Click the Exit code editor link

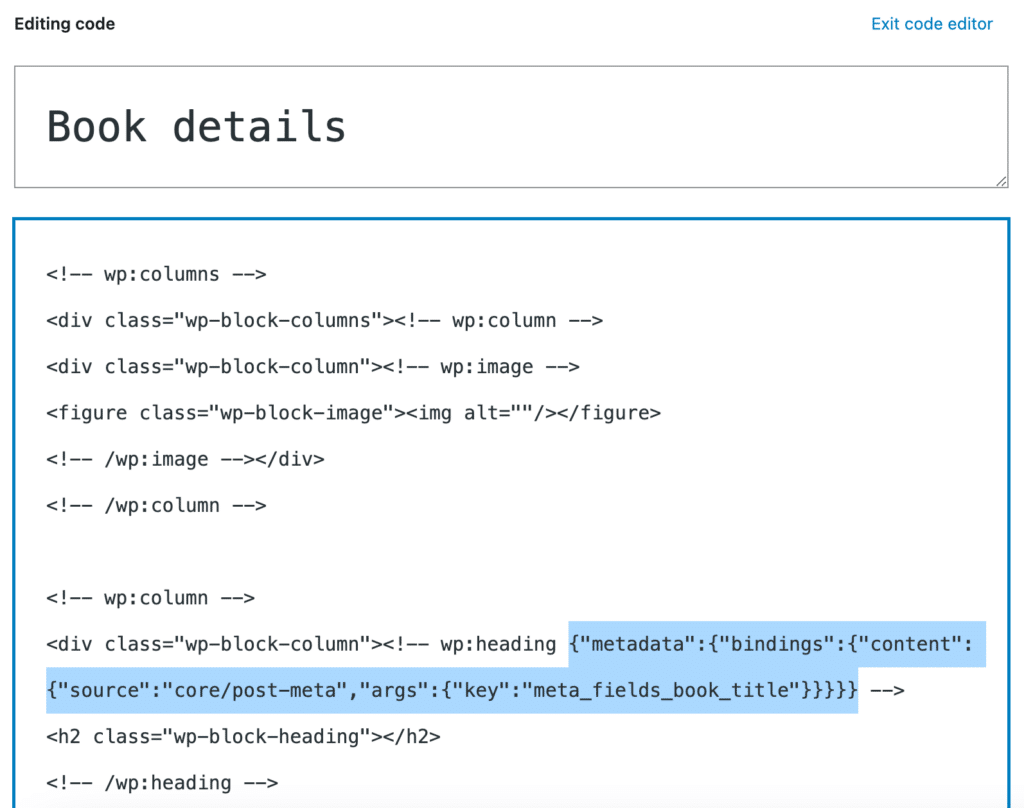click(931, 23)
